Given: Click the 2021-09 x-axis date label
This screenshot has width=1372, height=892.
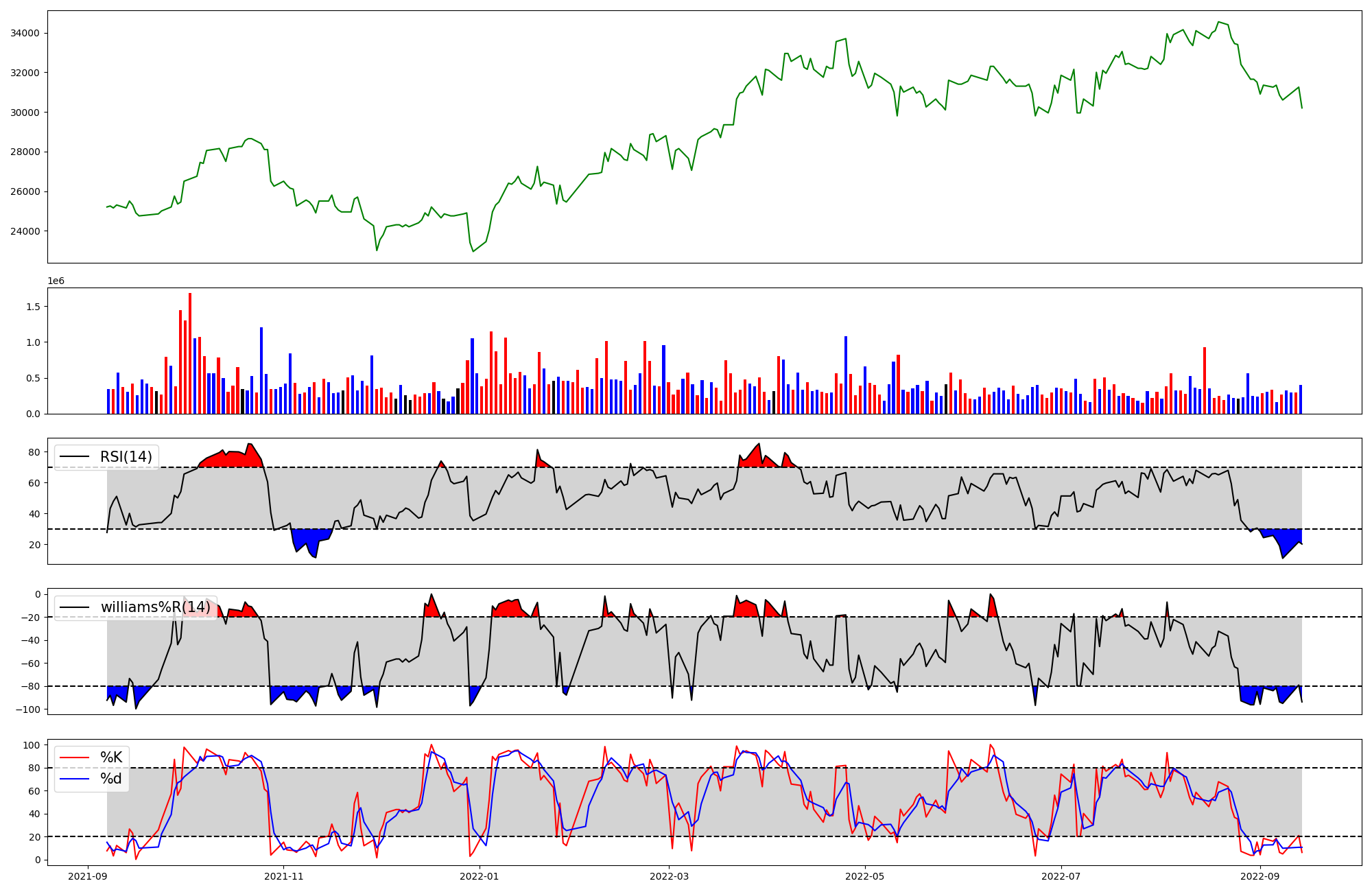Looking at the screenshot, I should coord(87,876).
